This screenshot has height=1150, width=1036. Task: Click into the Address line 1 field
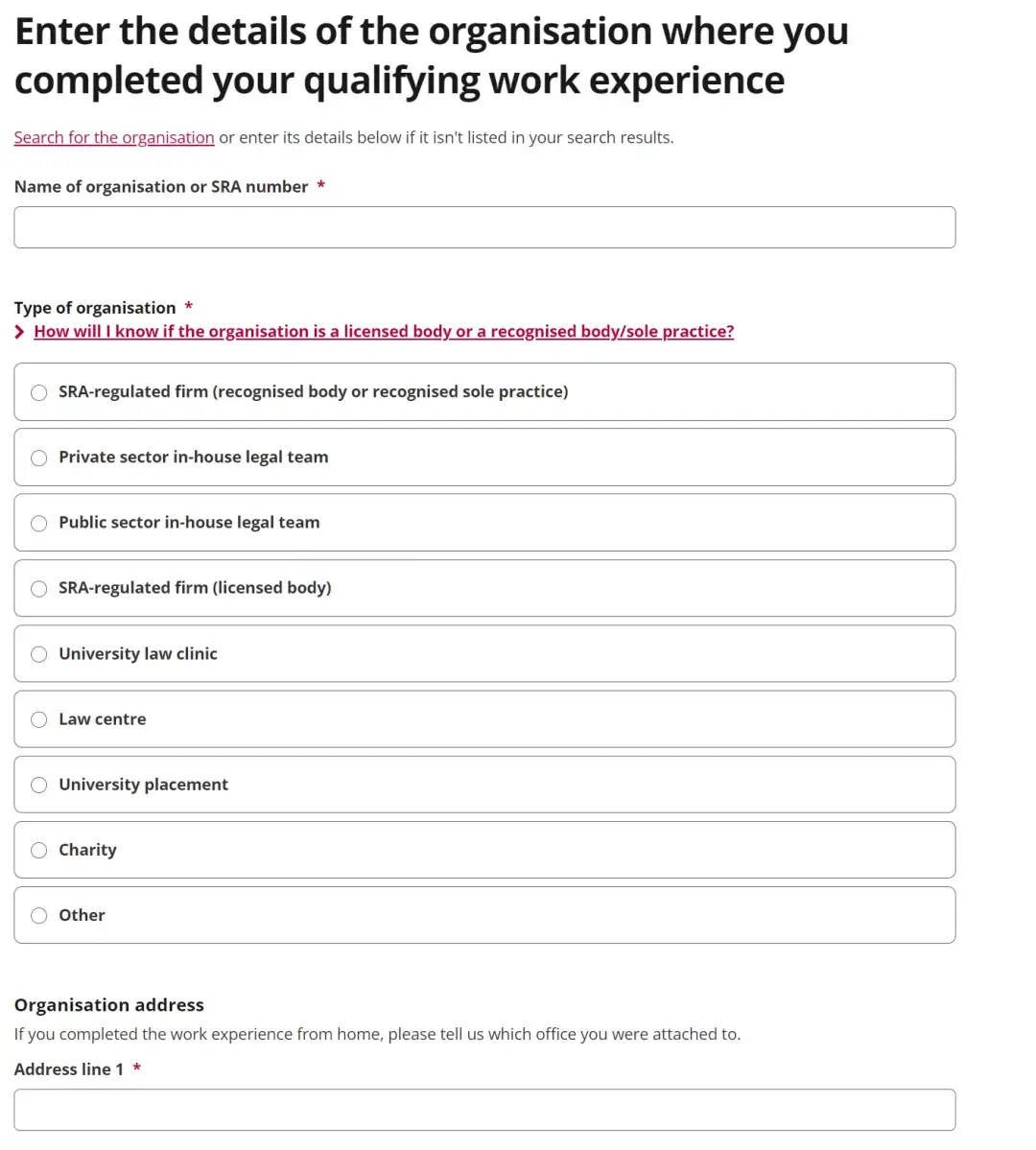click(x=484, y=1110)
